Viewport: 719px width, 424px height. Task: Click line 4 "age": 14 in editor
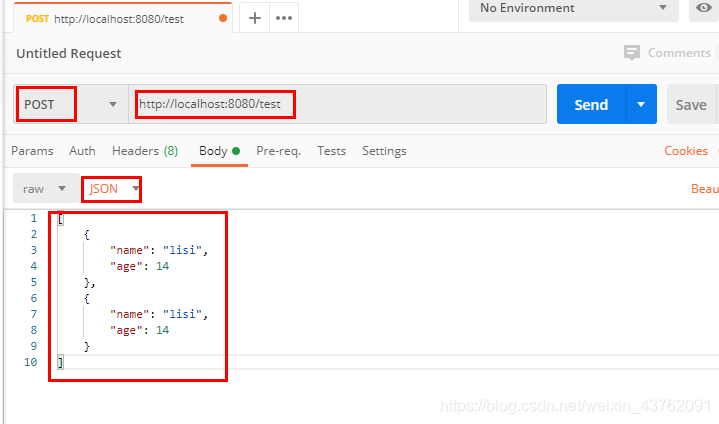pyautogui.click(x=139, y=266)
